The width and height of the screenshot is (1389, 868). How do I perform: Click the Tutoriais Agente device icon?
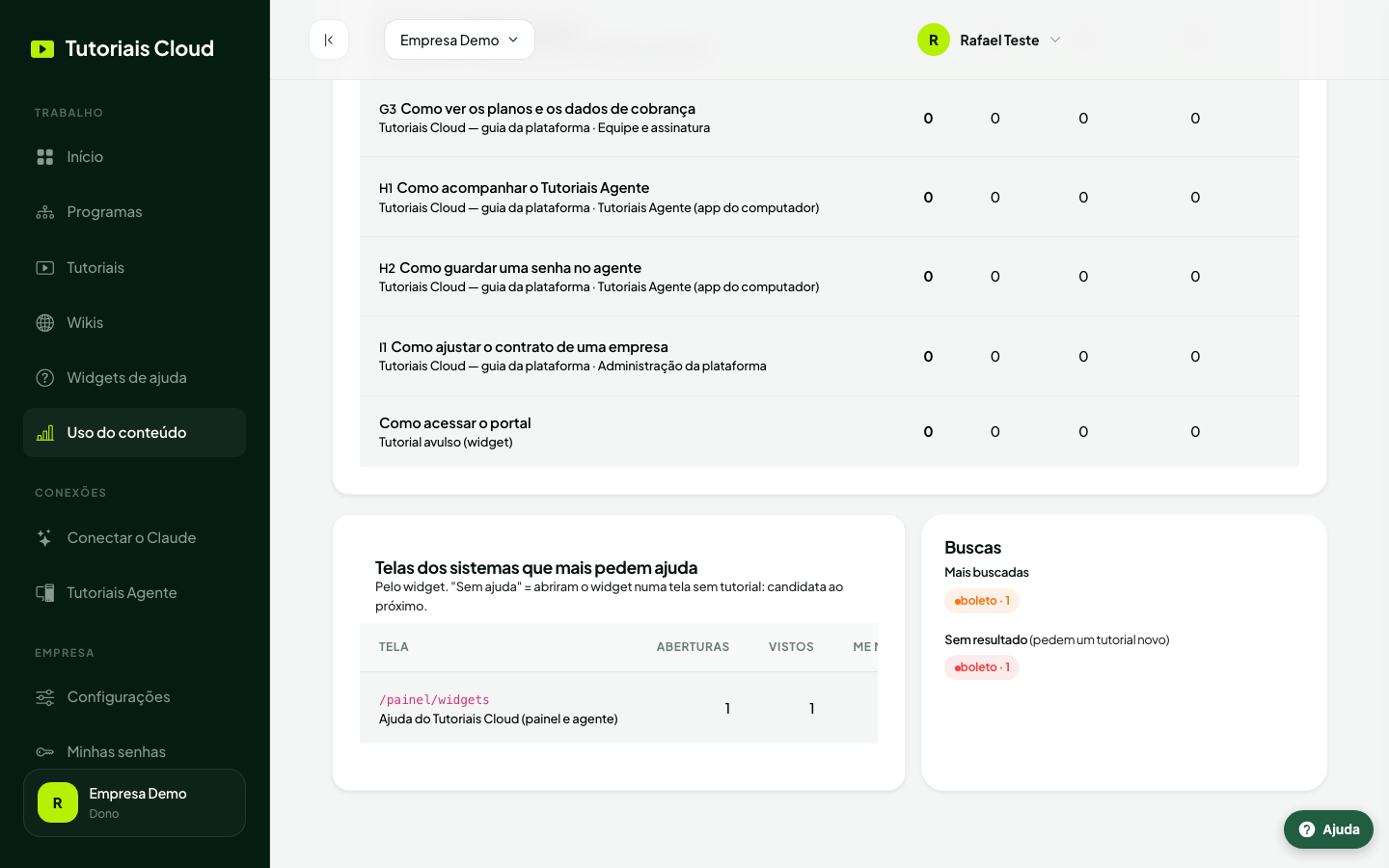click(x=45, y=593)
